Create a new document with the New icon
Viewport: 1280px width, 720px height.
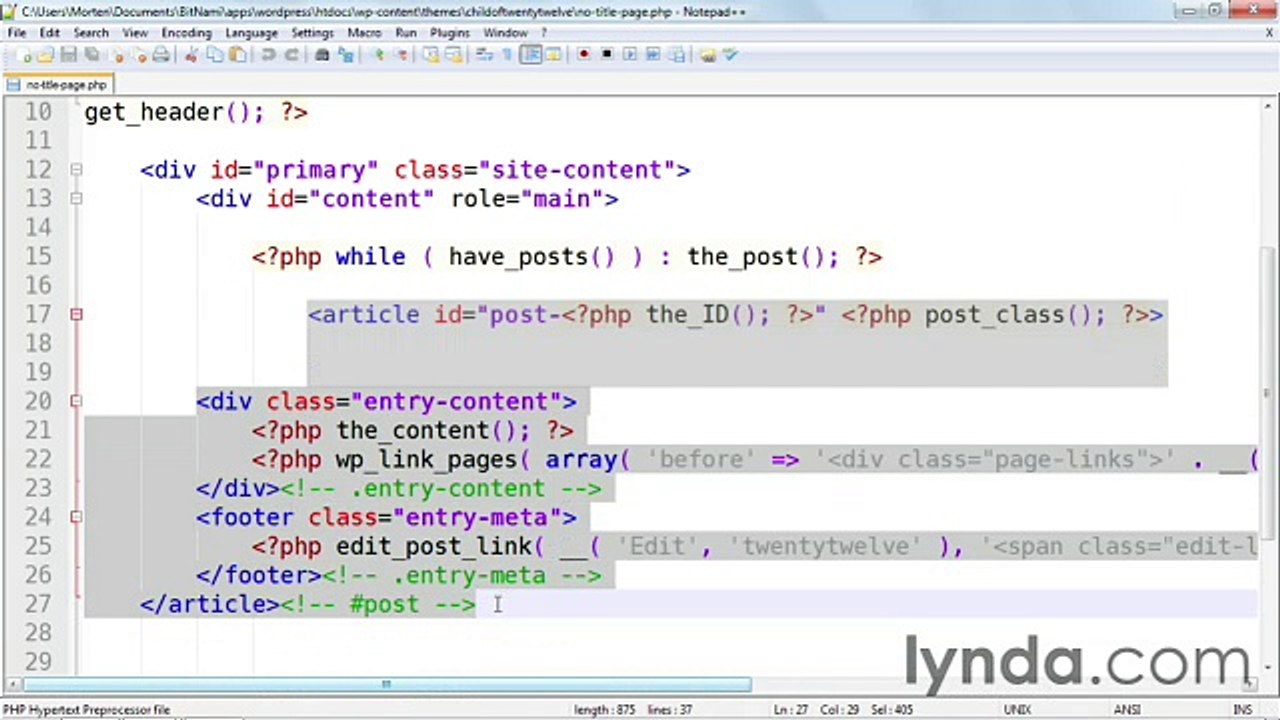(x=25, y=55)
